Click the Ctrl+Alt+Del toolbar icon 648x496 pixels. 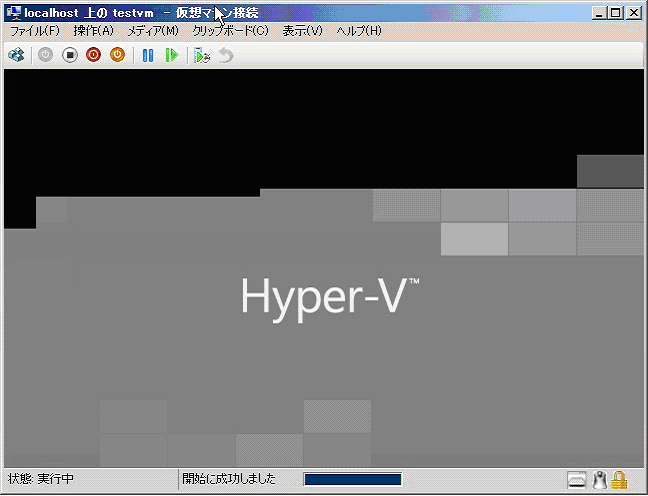coord(16,55)
